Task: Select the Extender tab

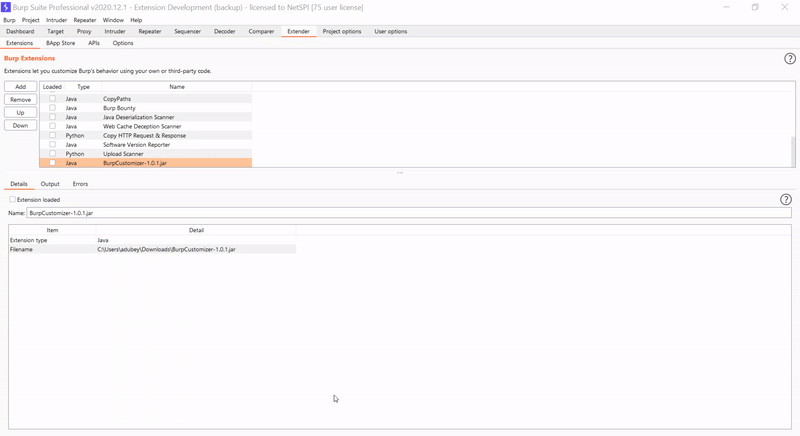Action: (298, 31)
